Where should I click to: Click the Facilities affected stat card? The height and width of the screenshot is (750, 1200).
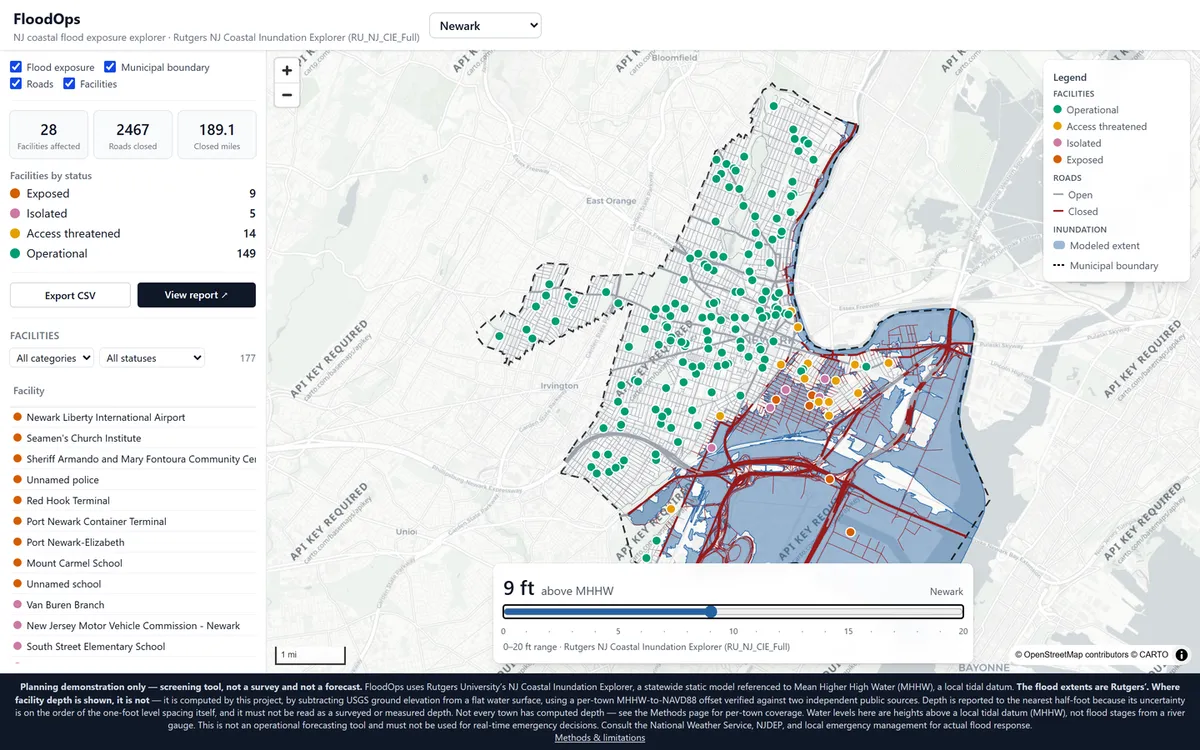49,136
